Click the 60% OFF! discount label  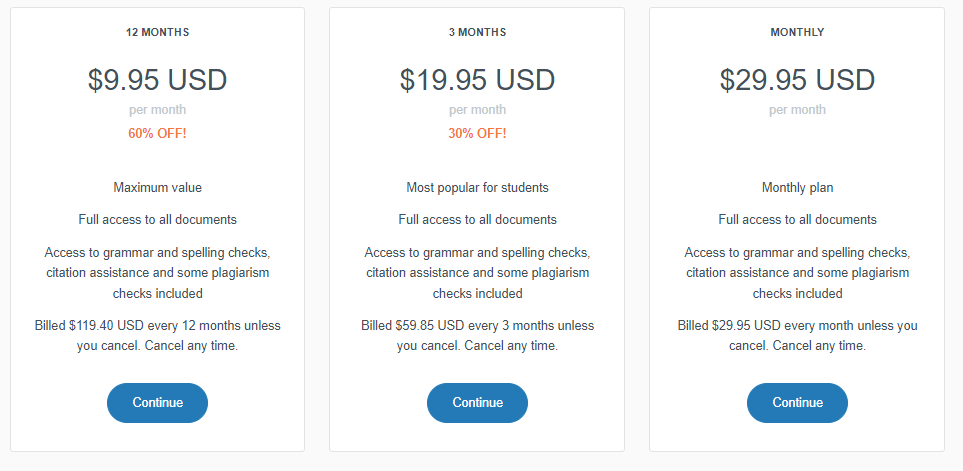157,133
